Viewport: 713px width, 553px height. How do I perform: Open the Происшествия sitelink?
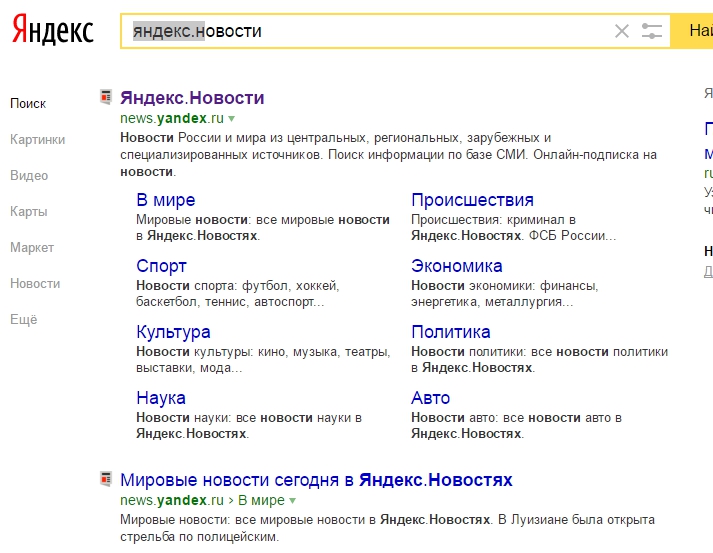(x=472, y=200)
